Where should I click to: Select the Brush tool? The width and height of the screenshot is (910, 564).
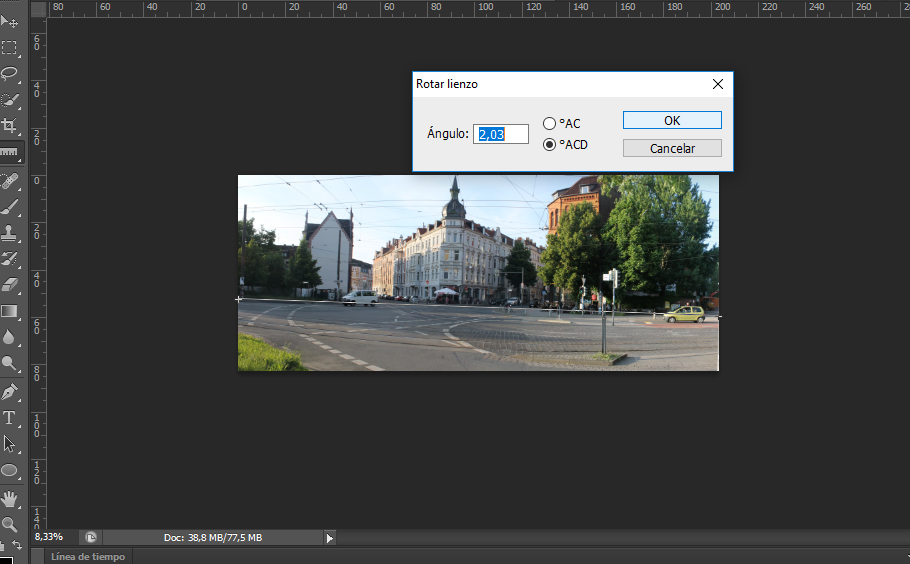[x=10, y=207]
